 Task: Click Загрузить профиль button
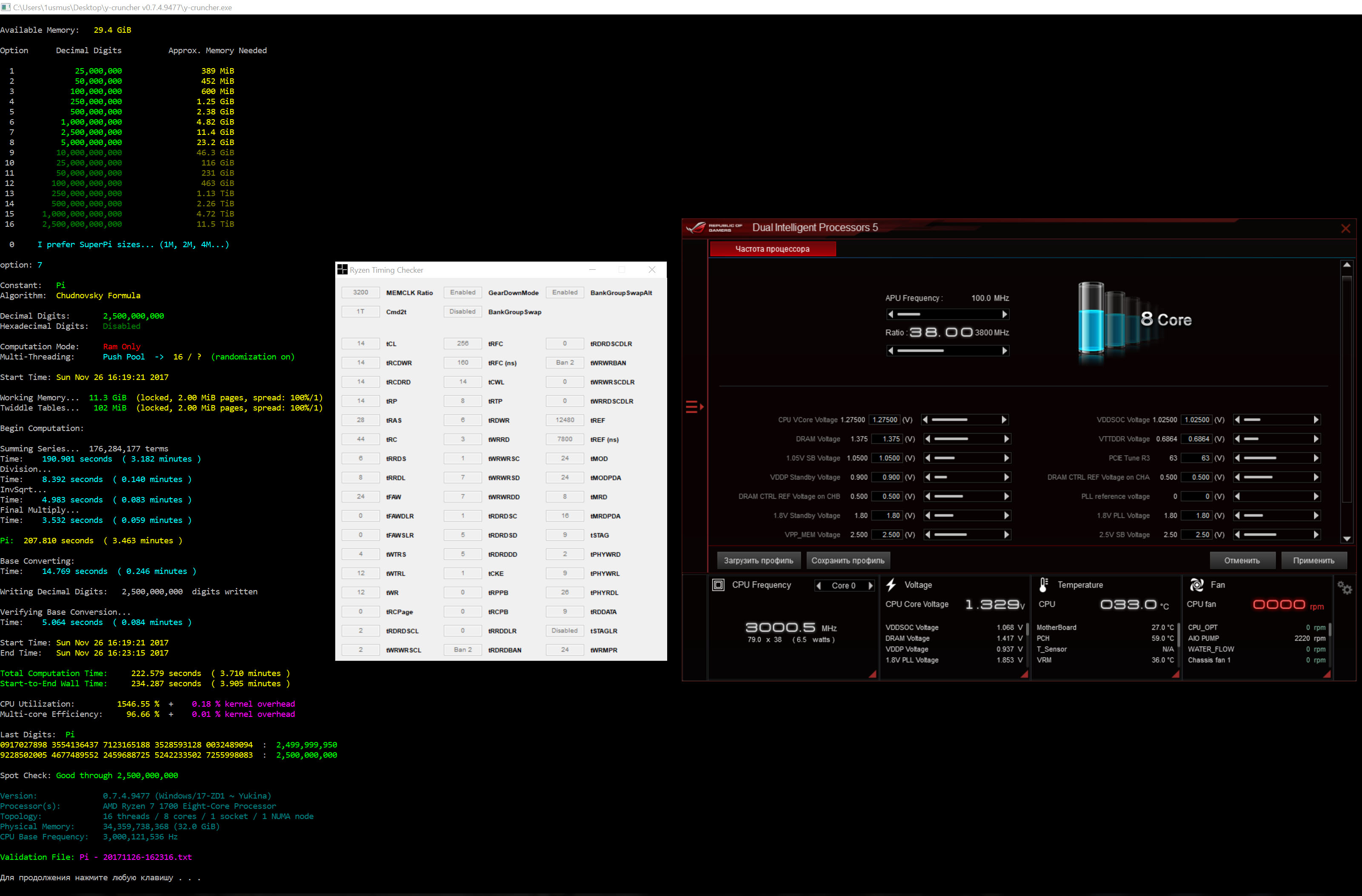(758, 560)
